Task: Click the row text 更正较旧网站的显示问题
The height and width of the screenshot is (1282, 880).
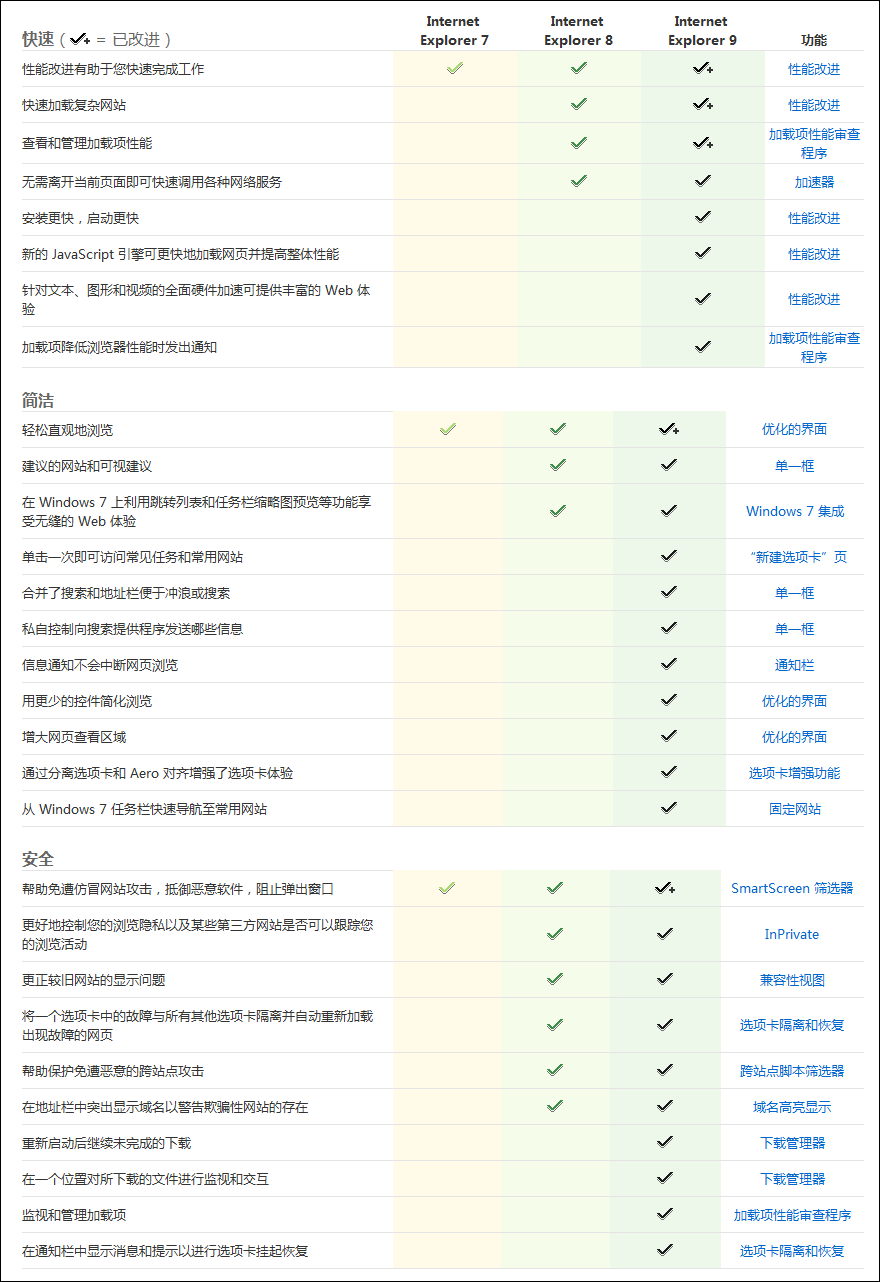Action: click(94, 980)
